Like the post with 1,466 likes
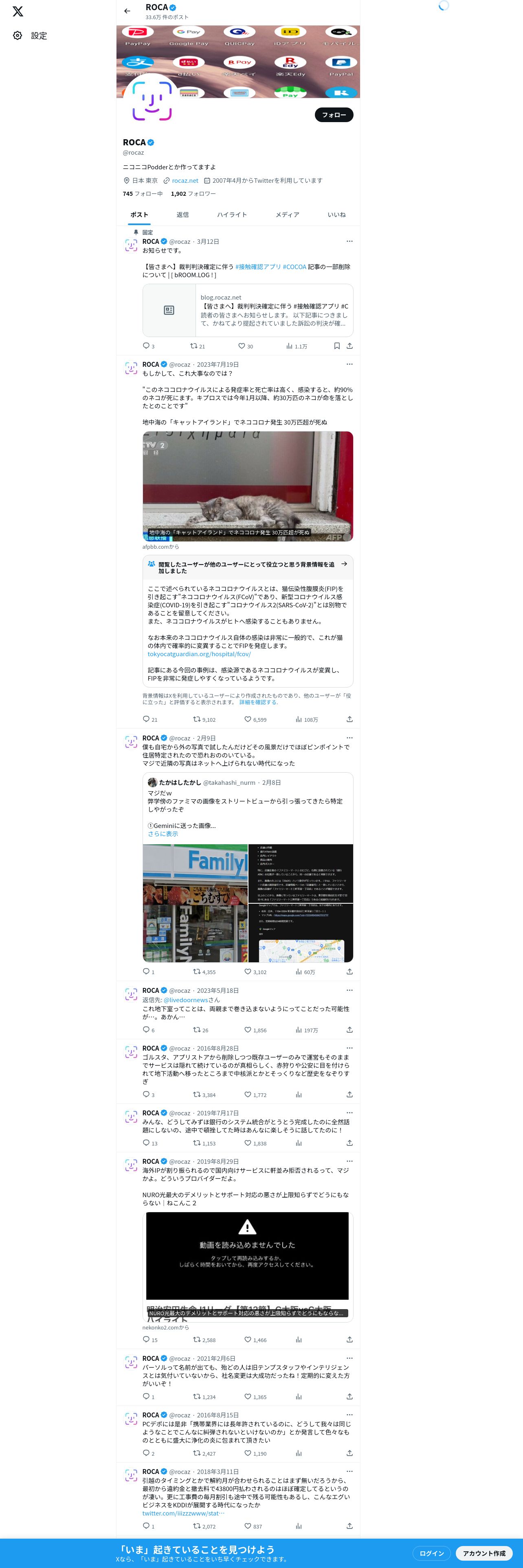 (x=255, y=1340)
